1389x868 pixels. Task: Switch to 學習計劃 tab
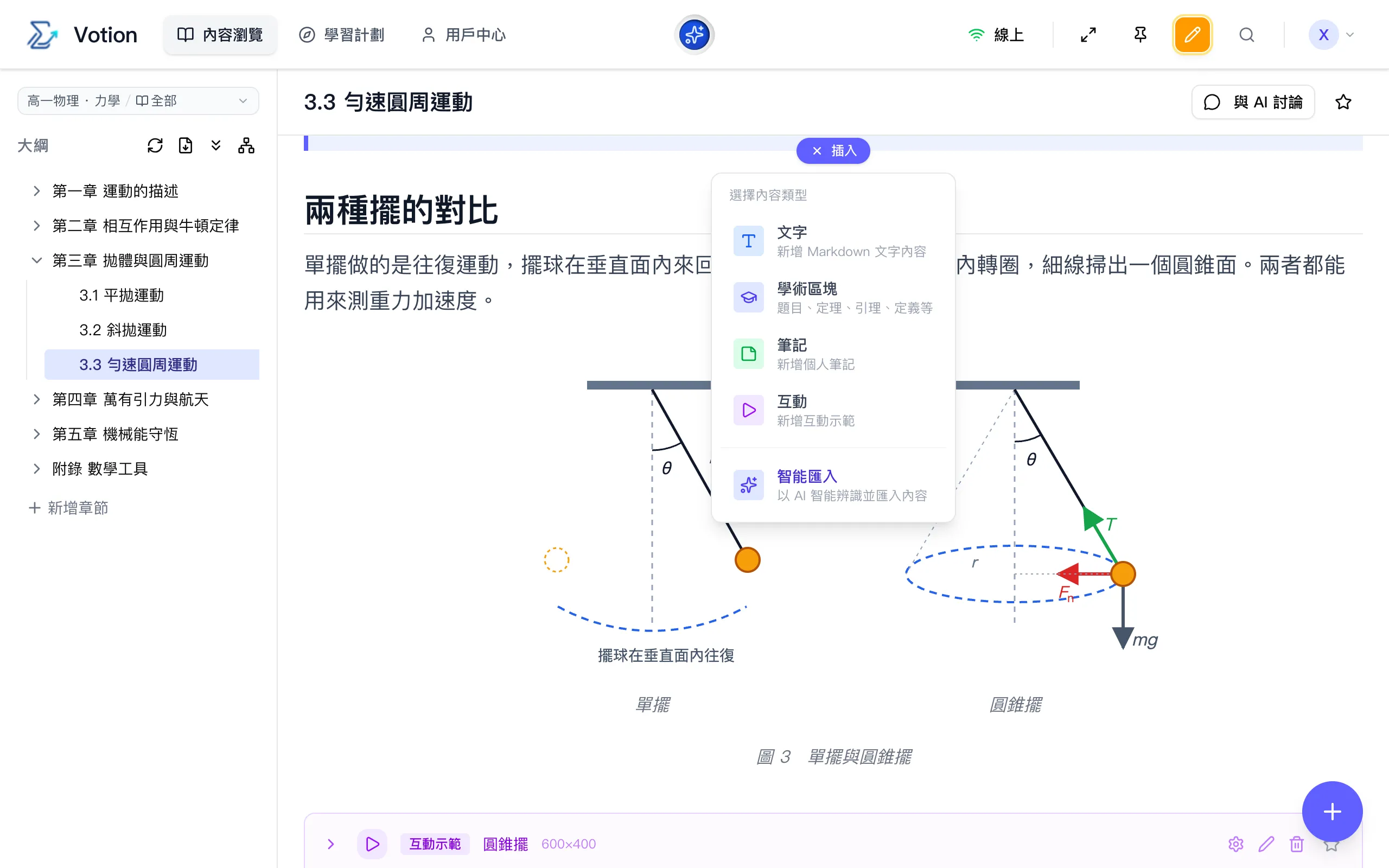342,35
